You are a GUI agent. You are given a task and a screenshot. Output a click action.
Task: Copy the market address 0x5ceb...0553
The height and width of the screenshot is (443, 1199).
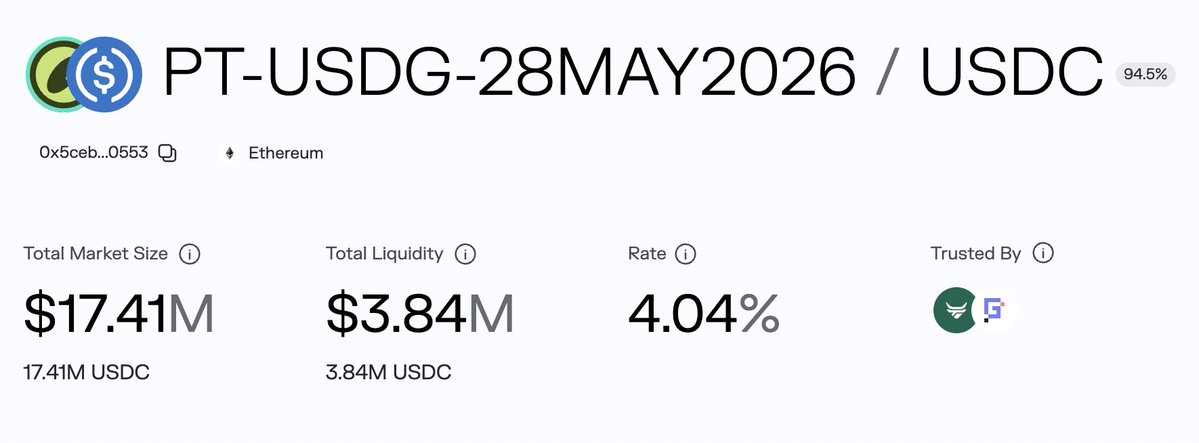168,153
